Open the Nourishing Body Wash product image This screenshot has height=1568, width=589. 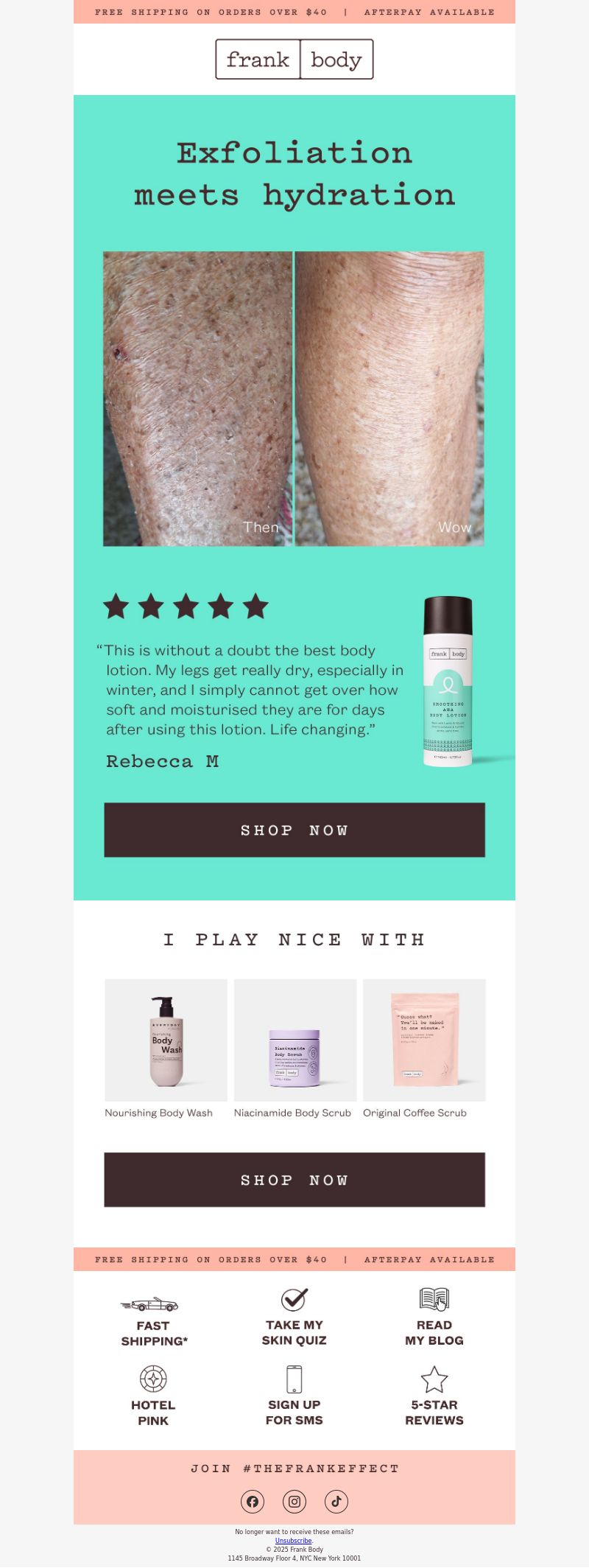pos(166,1040)
